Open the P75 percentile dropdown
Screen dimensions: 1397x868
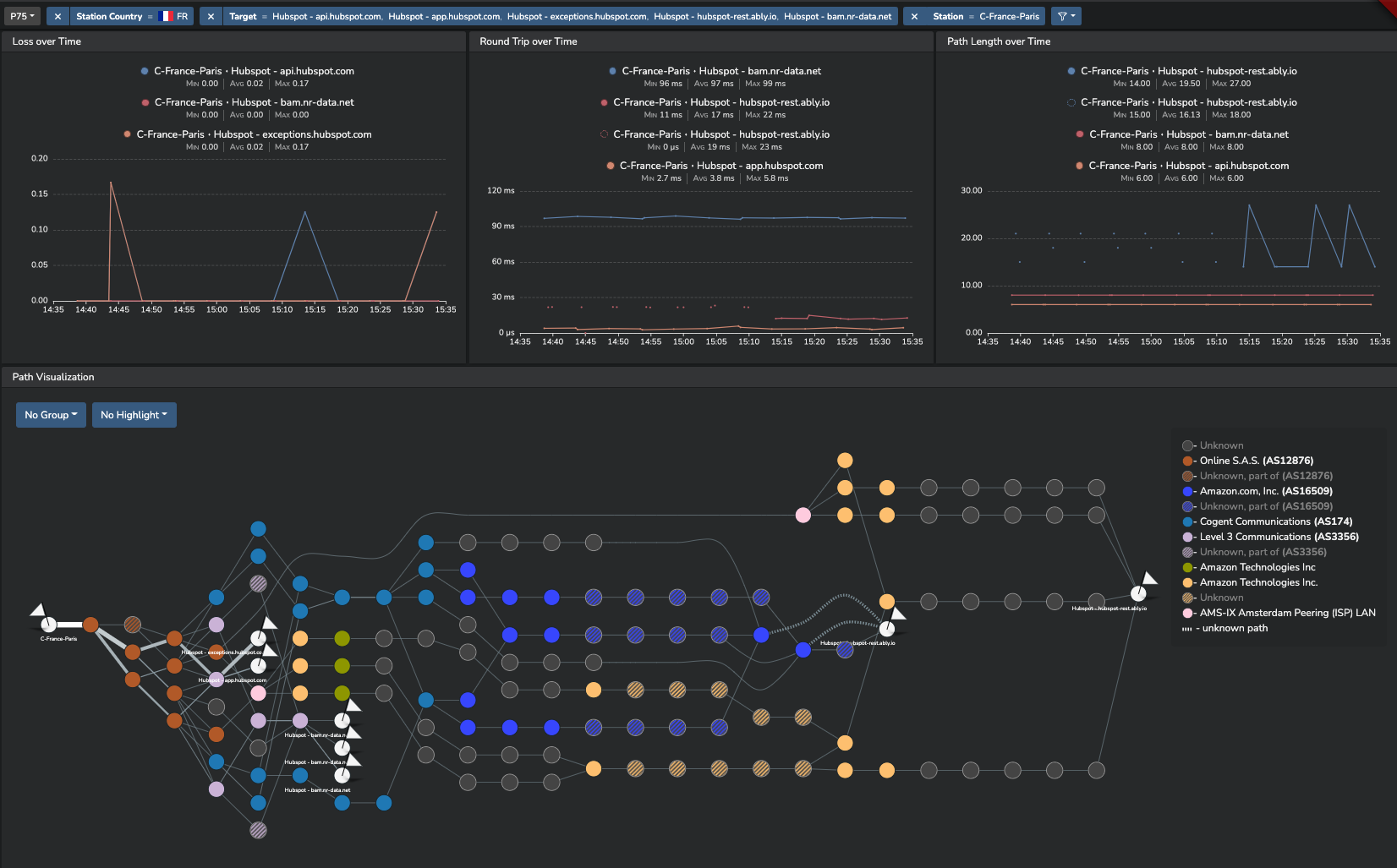[22, 16]
